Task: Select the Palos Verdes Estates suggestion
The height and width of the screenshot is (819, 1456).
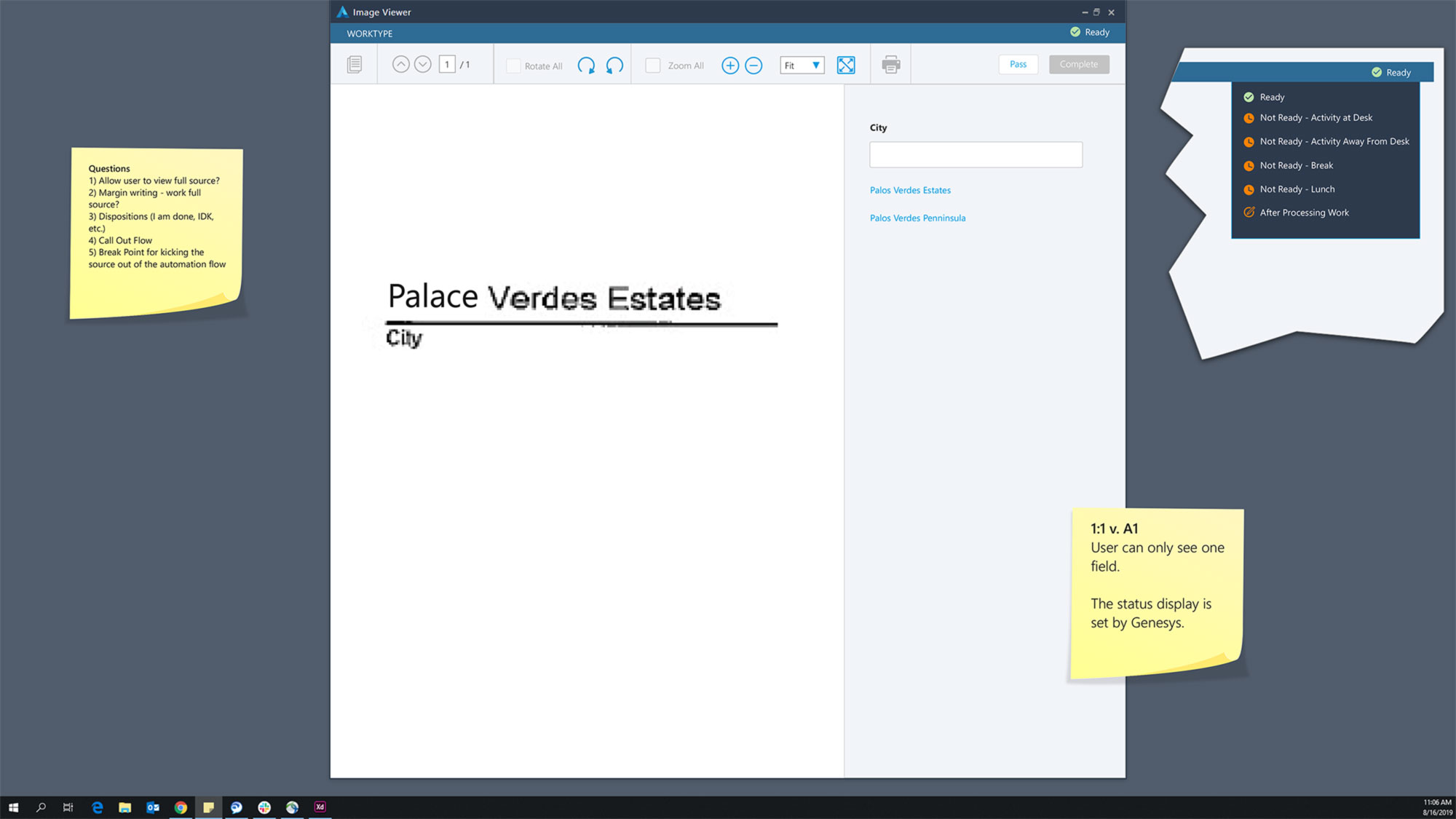Action: click(910, 190)
